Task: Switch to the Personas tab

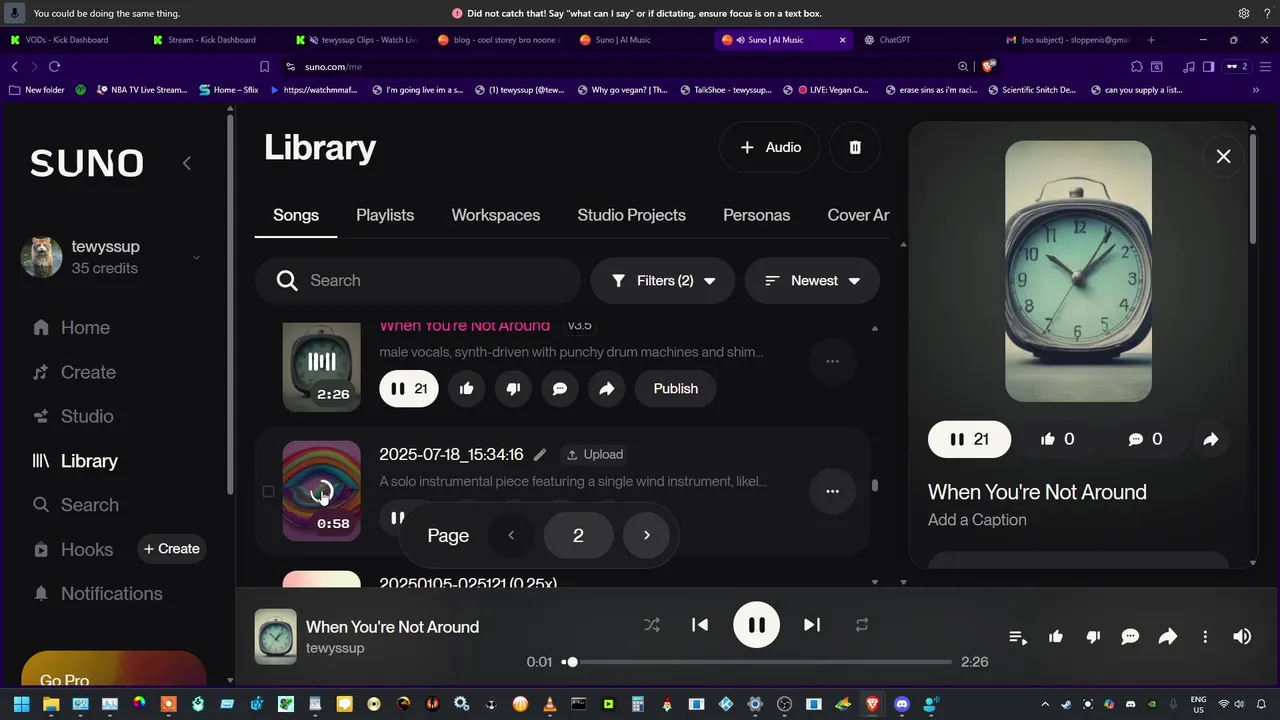Action: pyautogui.click(x=757, y=215)
